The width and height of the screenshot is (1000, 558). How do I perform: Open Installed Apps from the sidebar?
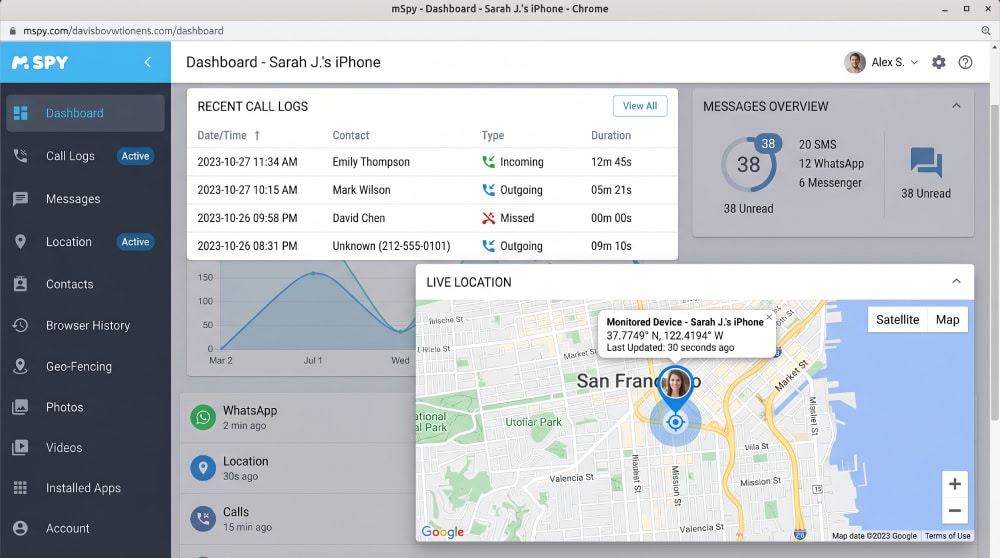tap(85, 488)
